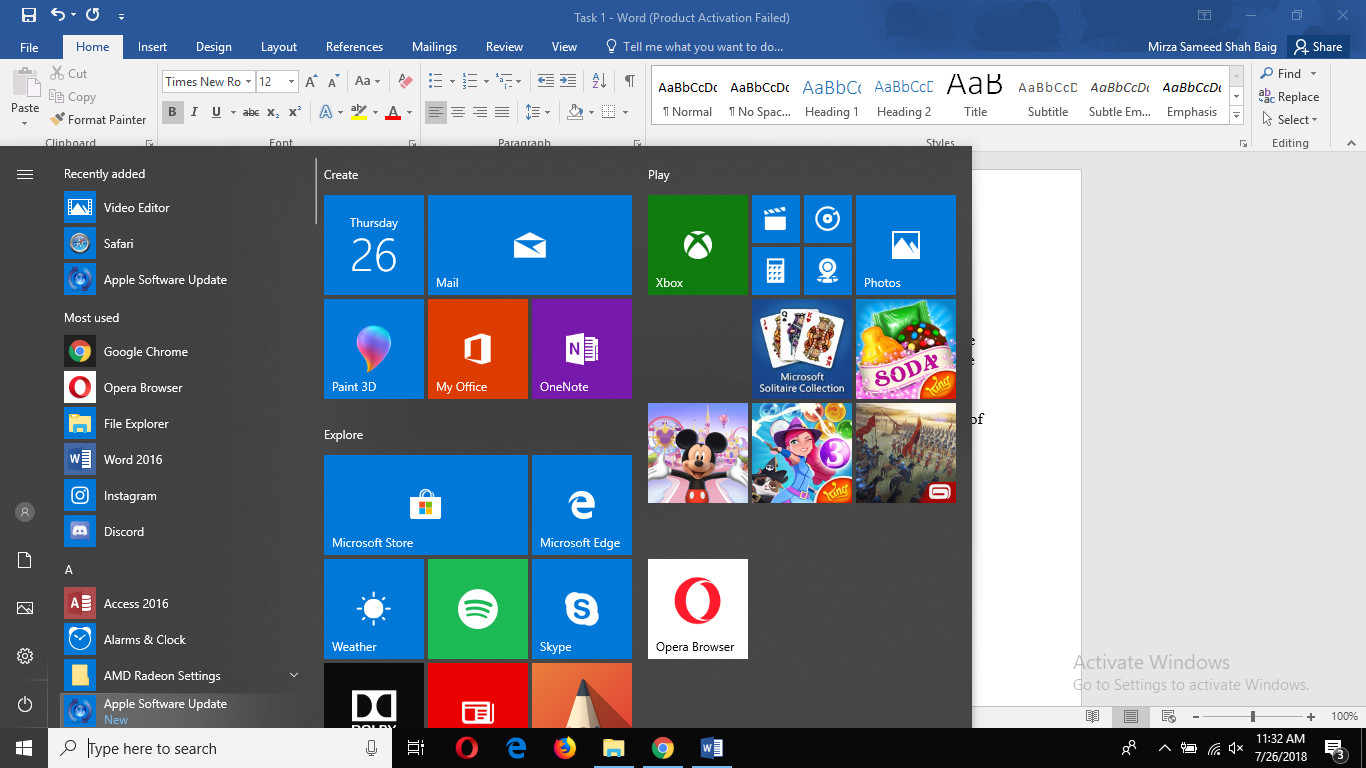Open the Find dropdown arrow

[1313, 73]
